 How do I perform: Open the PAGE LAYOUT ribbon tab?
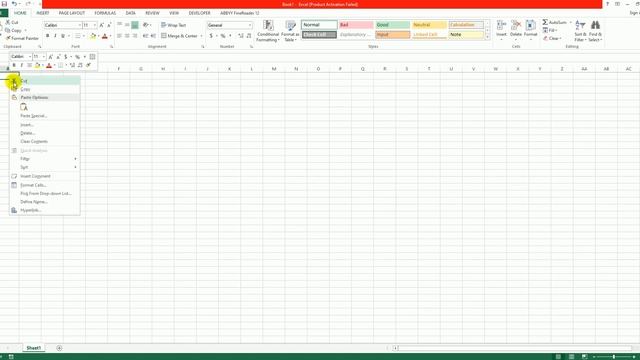click(72, 13)
